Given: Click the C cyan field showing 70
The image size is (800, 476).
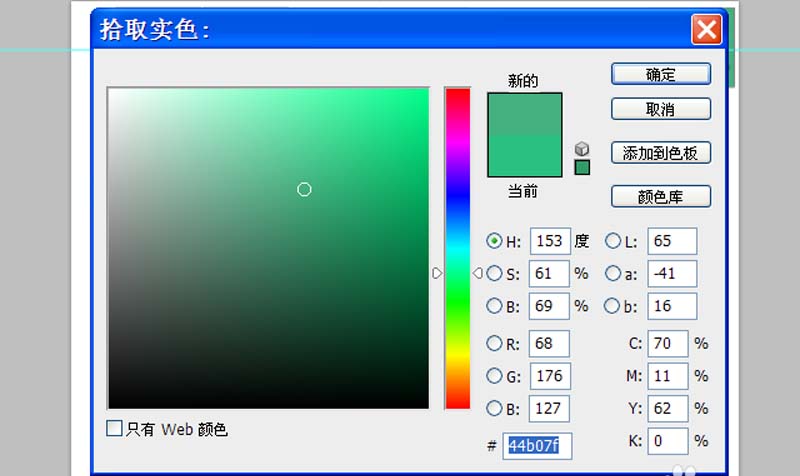Looking at the screenshot, I should click(668, 343).
